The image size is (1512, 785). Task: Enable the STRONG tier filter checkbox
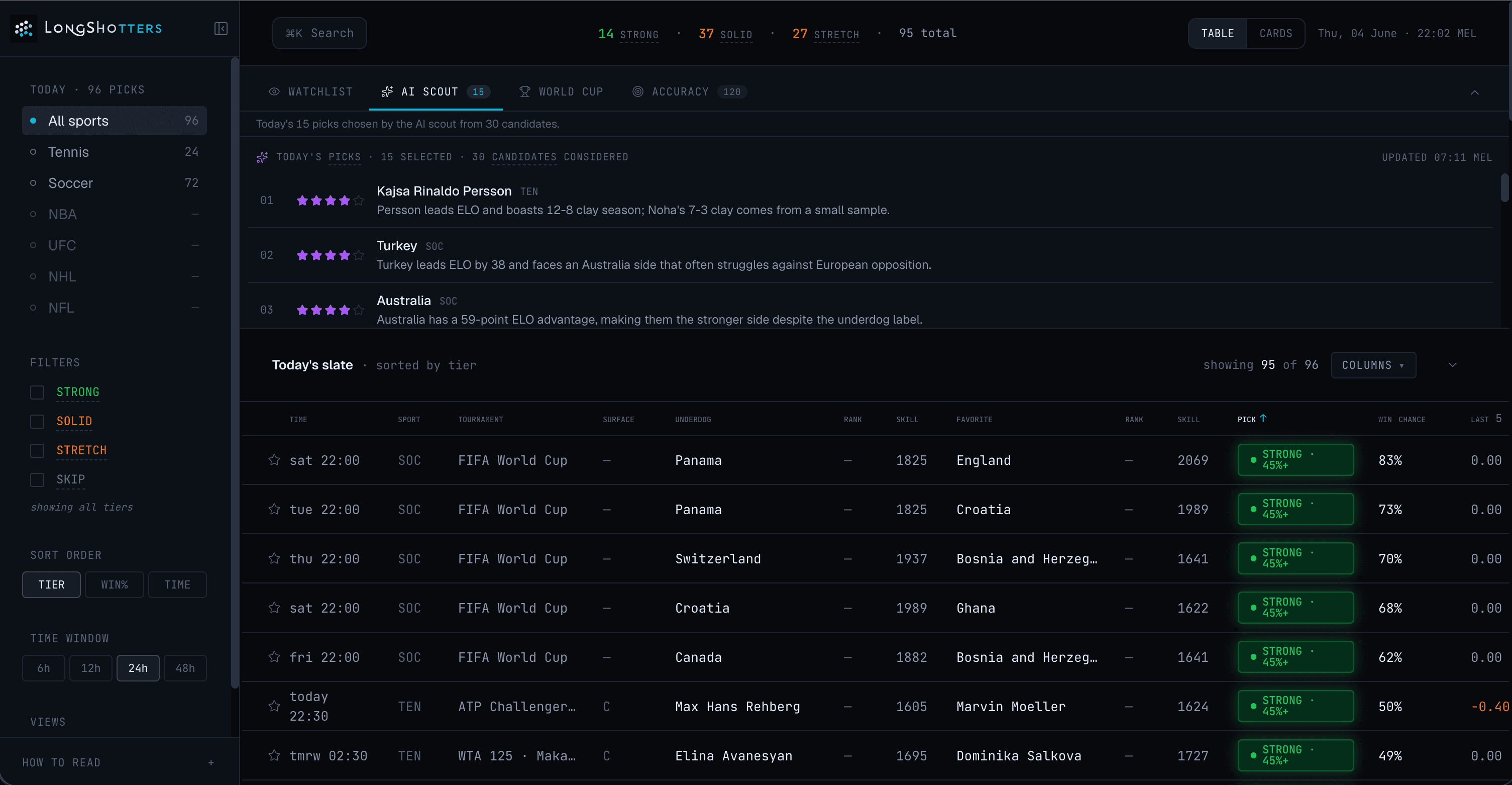pos(37,392)
